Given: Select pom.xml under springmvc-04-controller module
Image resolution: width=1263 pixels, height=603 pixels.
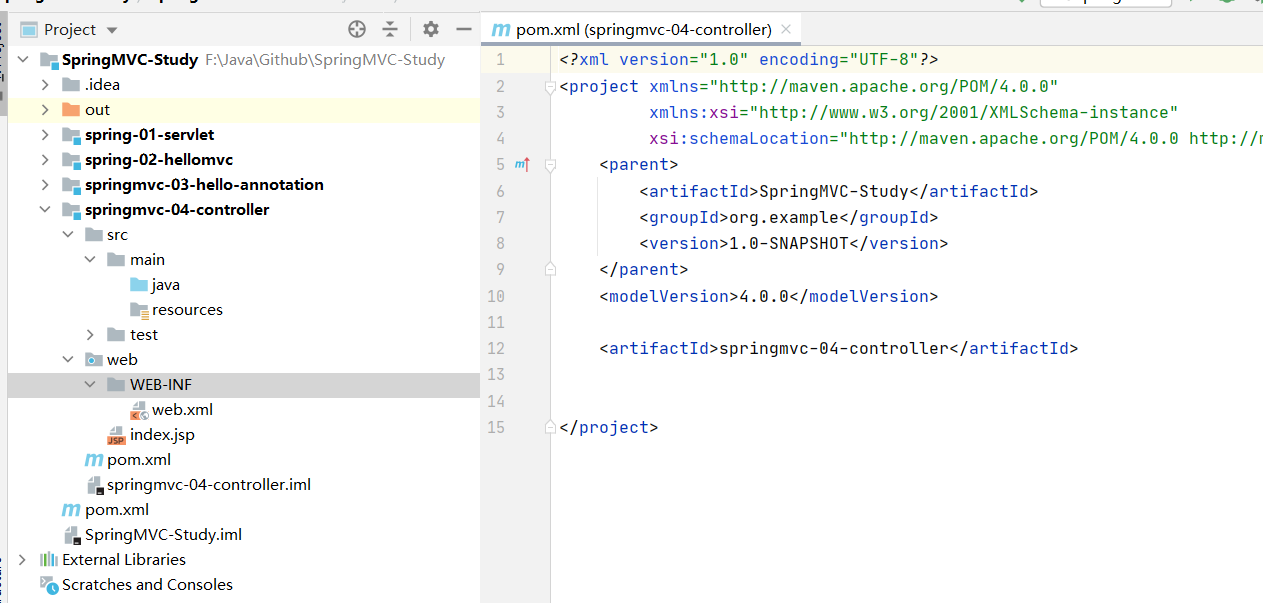Looking at the screenshot, I should click(138, 460).
